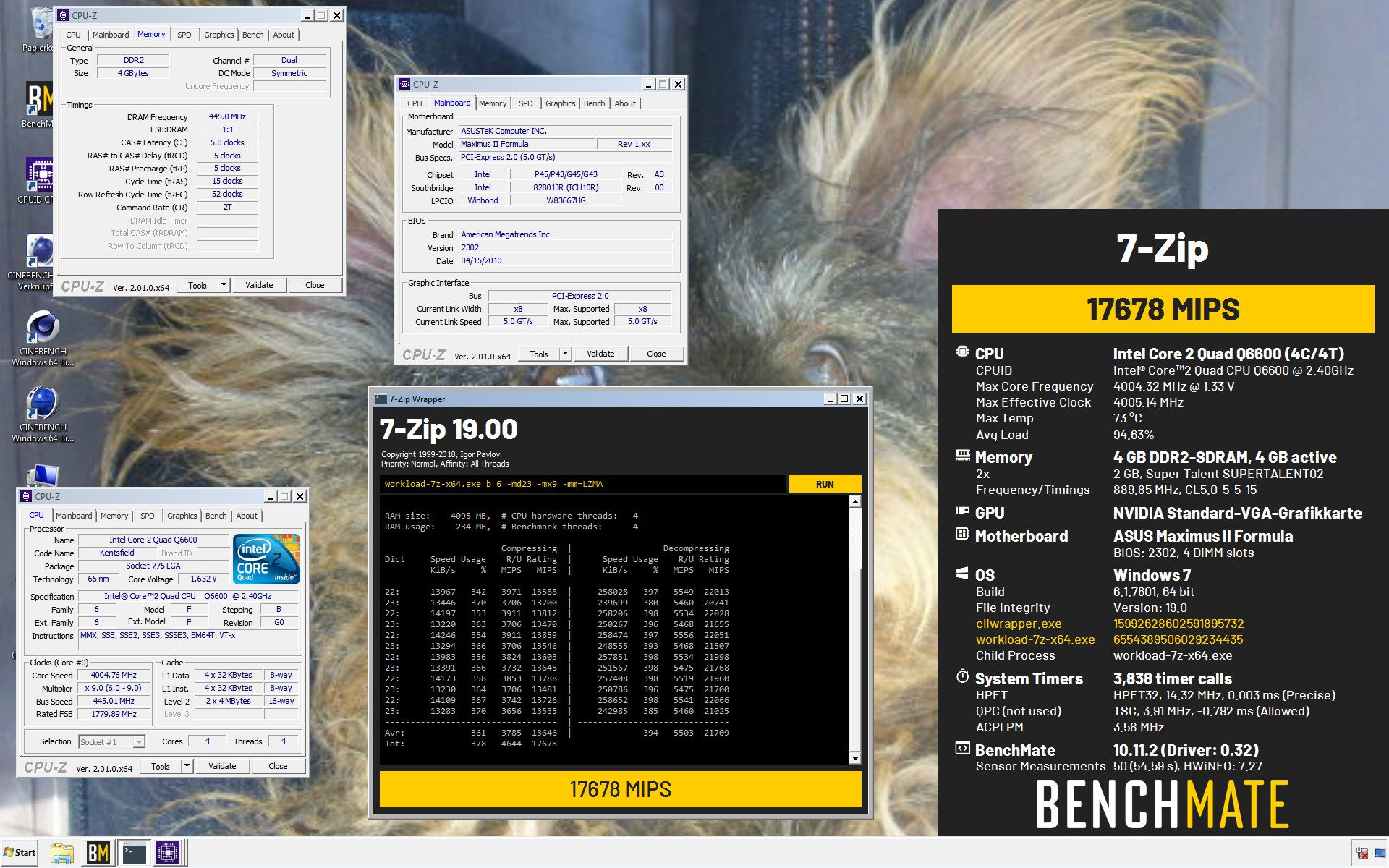This screenshot has width=1389, height=868.
Task: Click the GPU icon in BenchMate panel
Action: (x=962, y=511)
